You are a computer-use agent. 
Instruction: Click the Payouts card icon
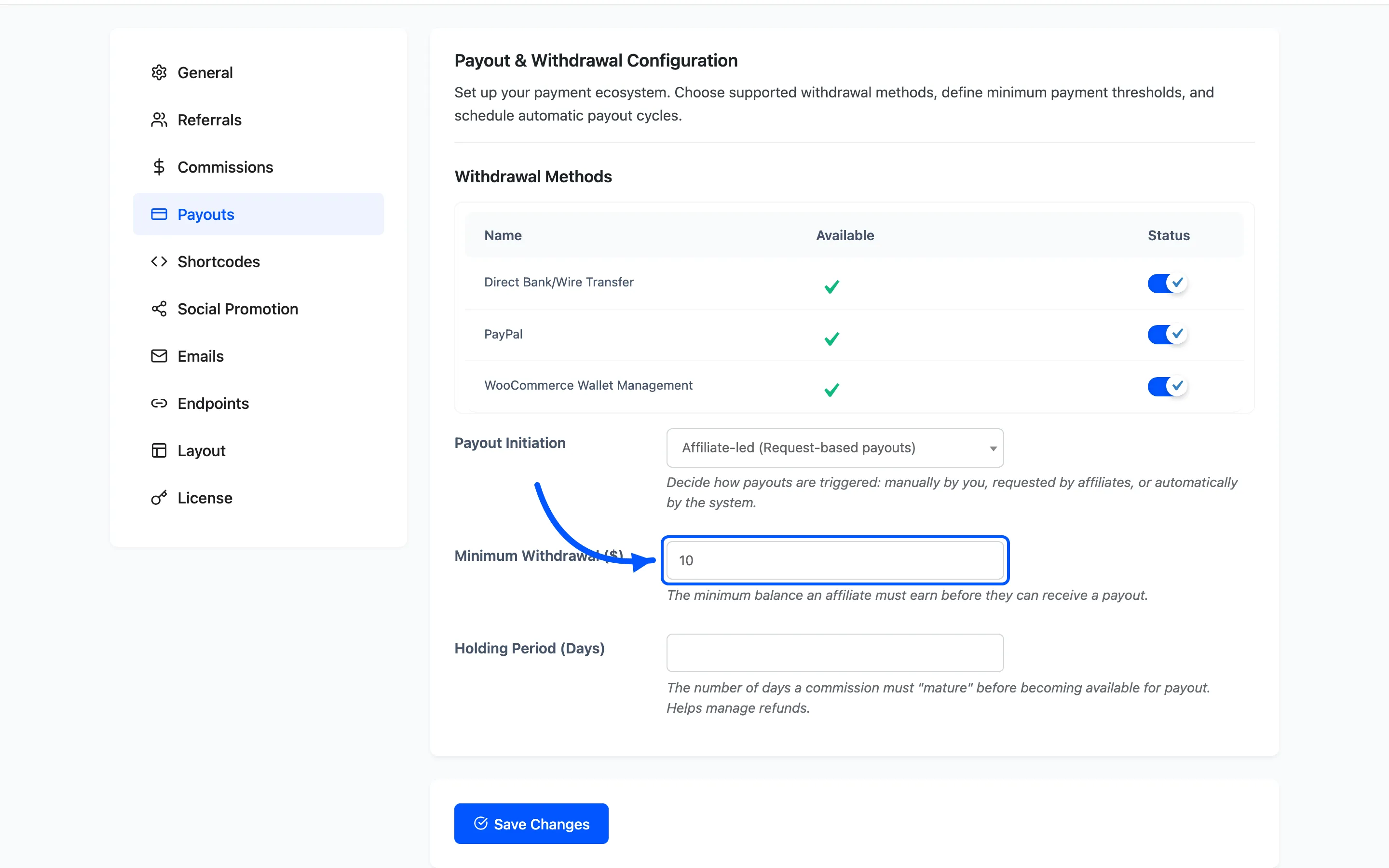coord(159,214)
